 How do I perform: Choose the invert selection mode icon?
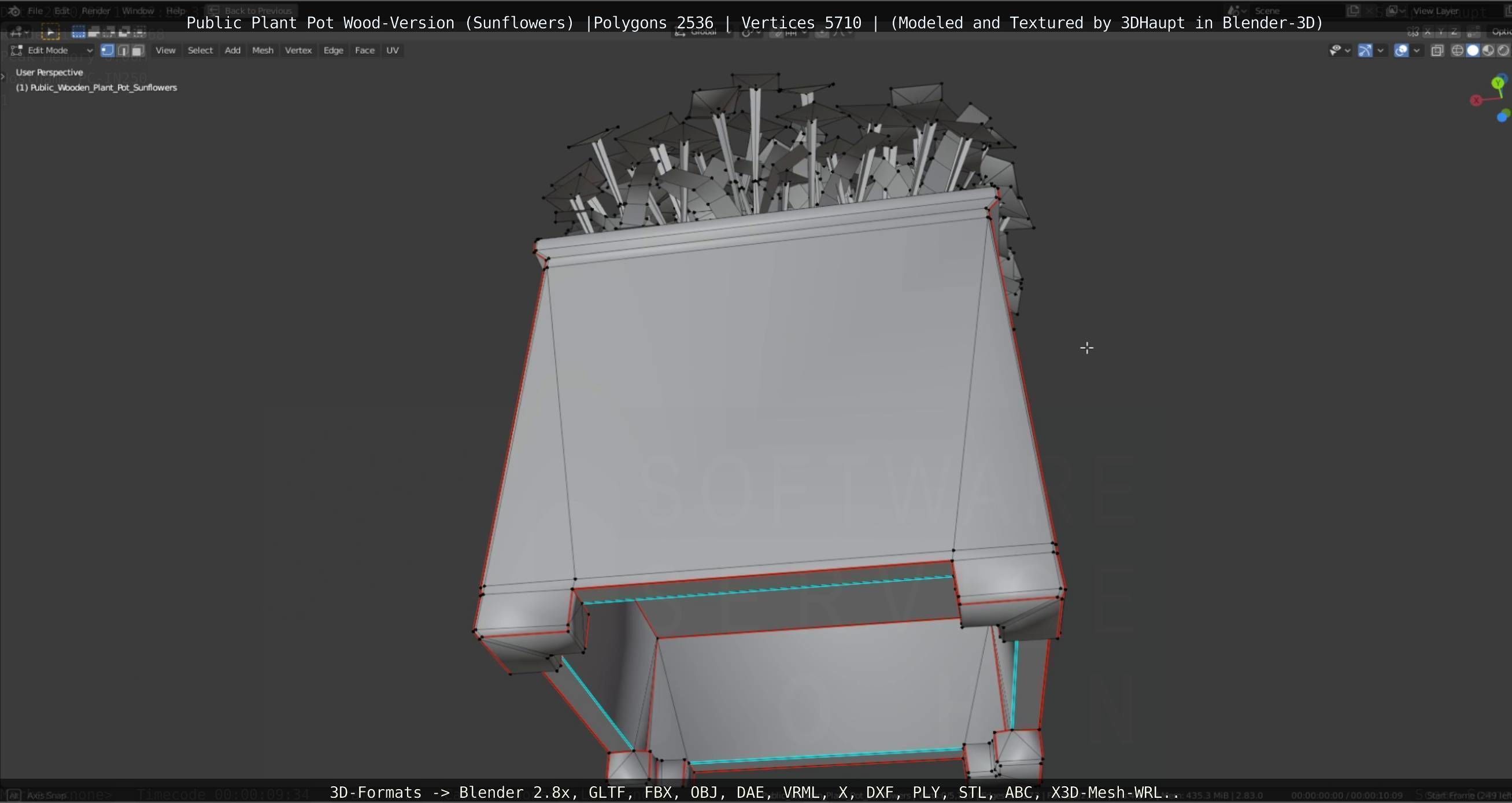pos(124,32)
